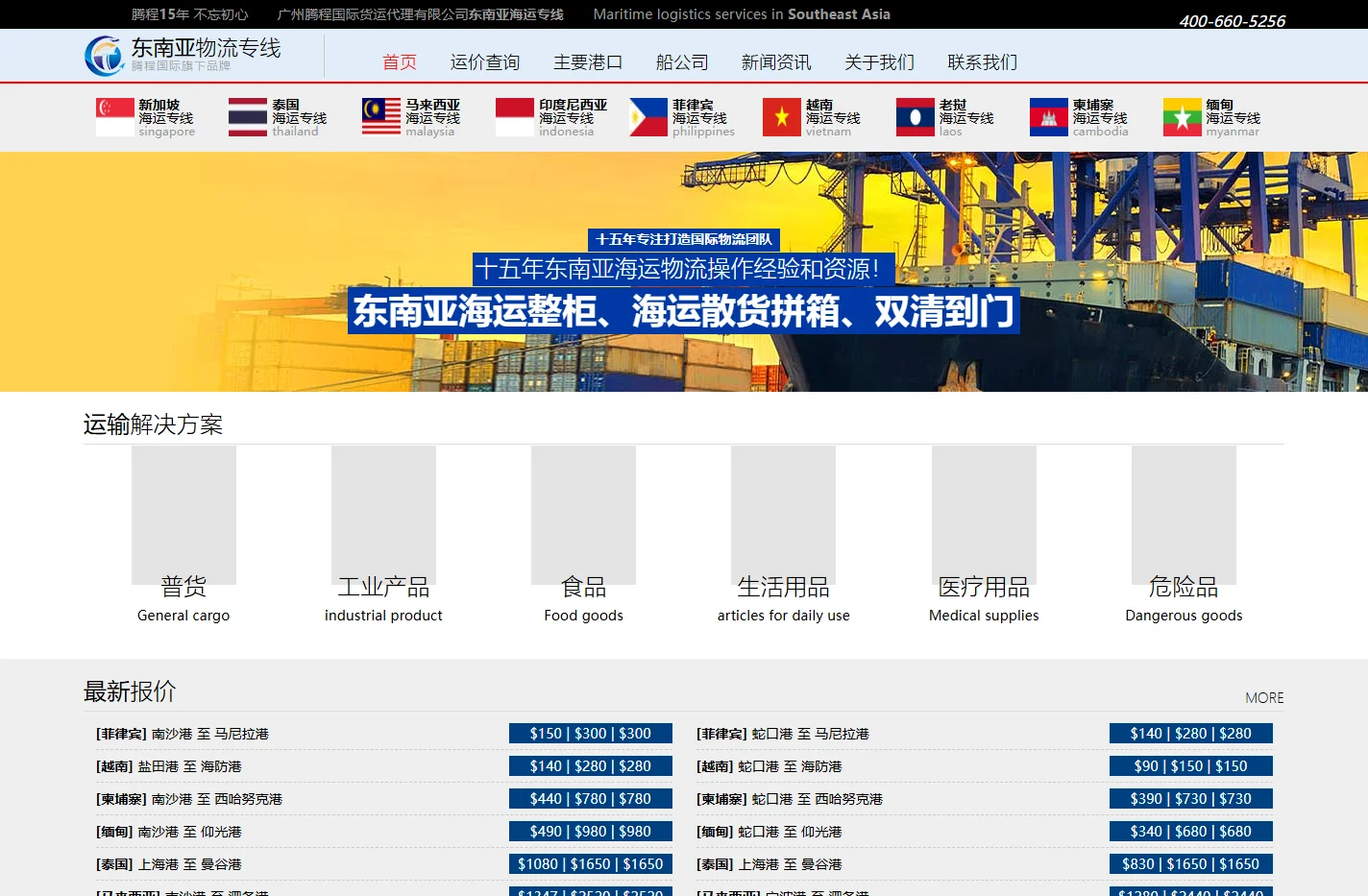This screenshot has width=1368, height=896.
Task: Open the laos 海运专线 link
Action: (966, 118)
